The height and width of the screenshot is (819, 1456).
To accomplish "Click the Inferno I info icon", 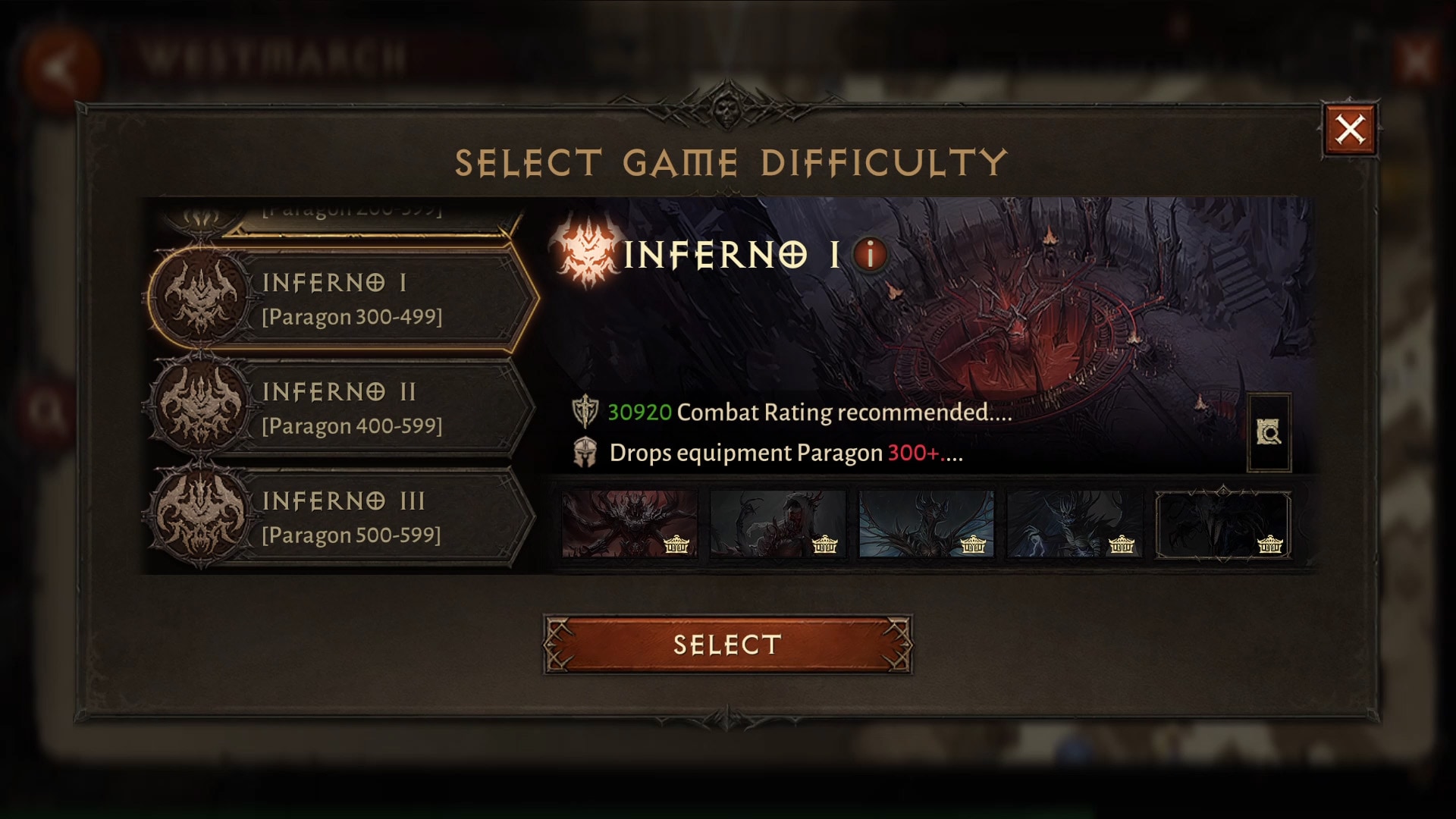I will click(x=871, y=254).
